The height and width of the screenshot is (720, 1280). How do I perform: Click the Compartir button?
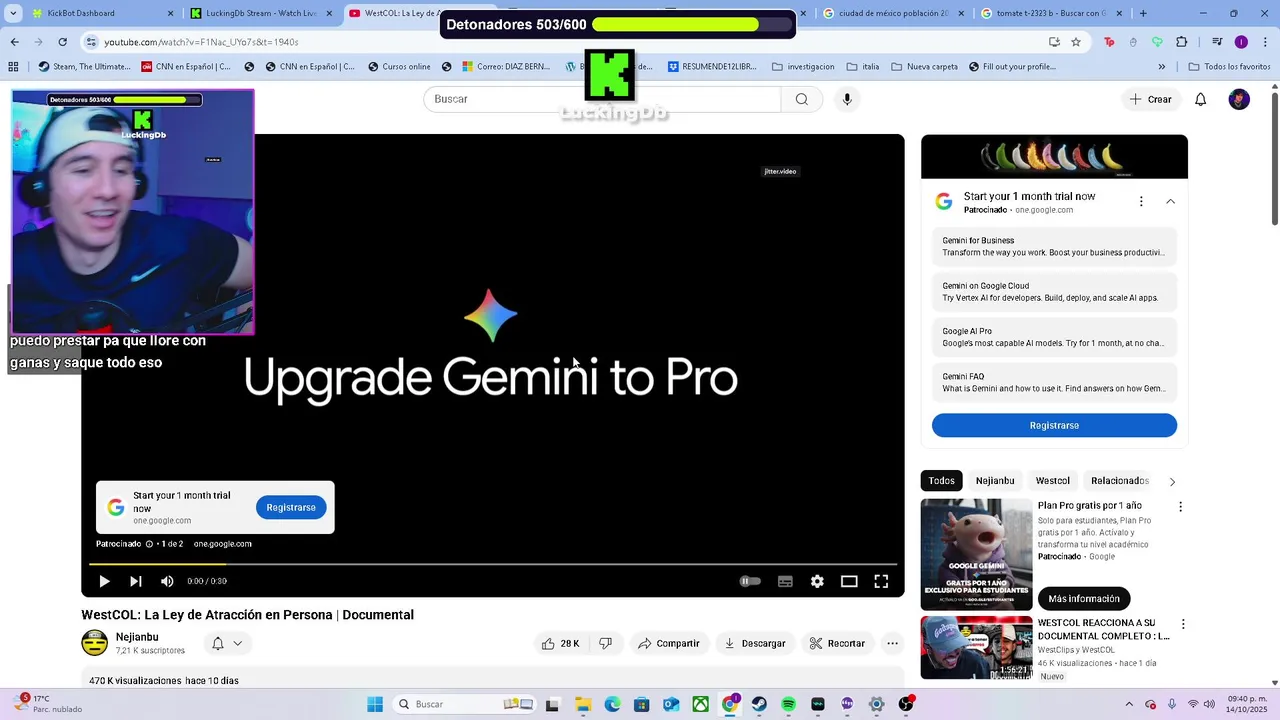668,643
